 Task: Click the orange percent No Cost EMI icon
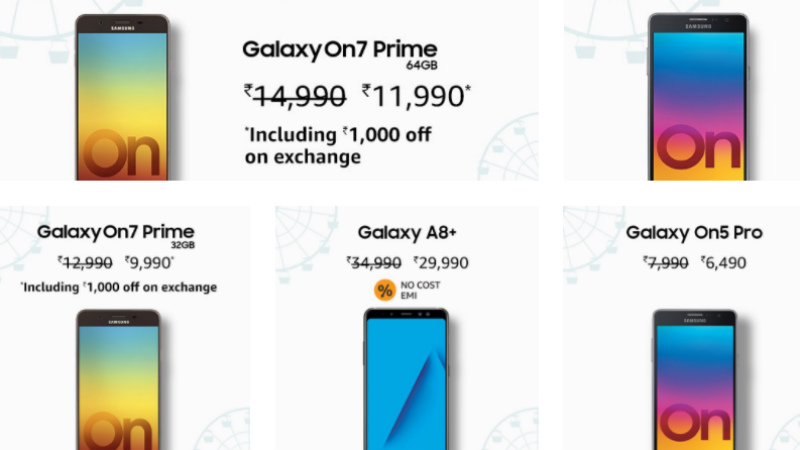pyautogui.click(x=385, y=290)
